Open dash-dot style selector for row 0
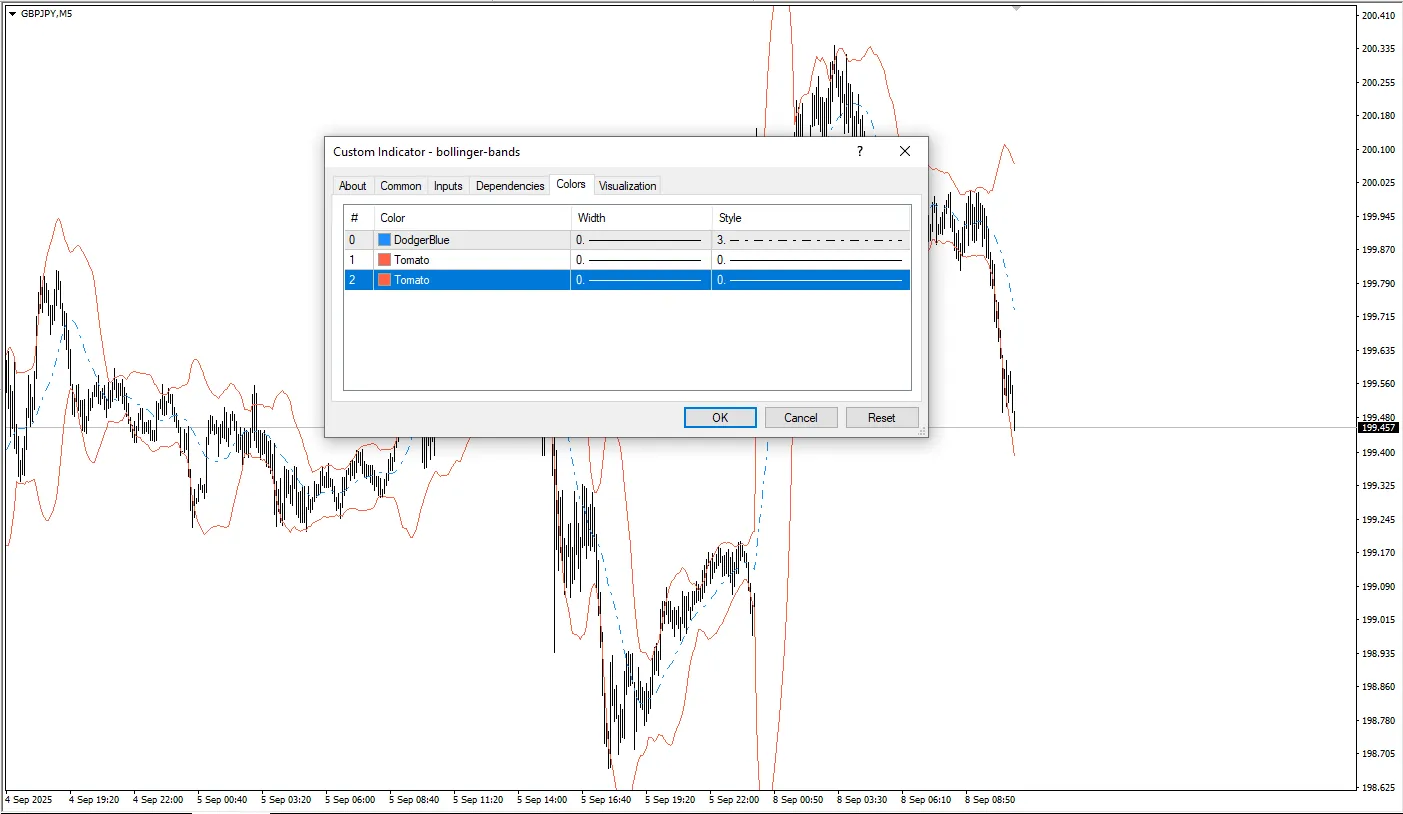The width and height of the screenshot is (1403, 814). tap(811, 240)
